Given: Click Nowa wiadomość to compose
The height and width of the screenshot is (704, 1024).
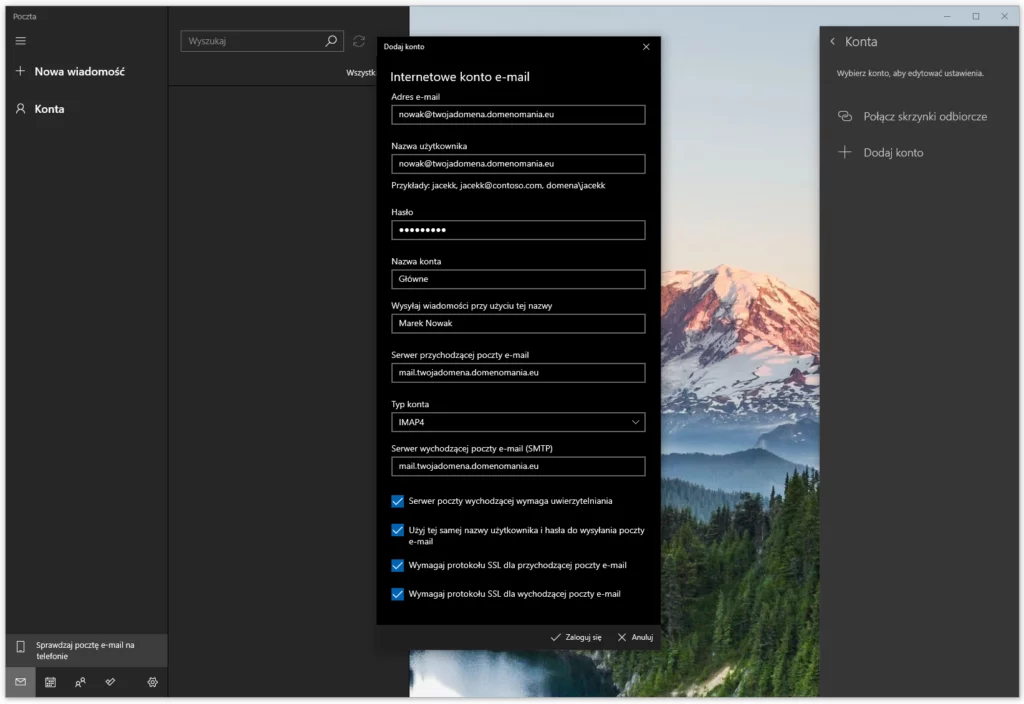Looking at the screenshot, I should pyautogui.click(x=79, y=72).
